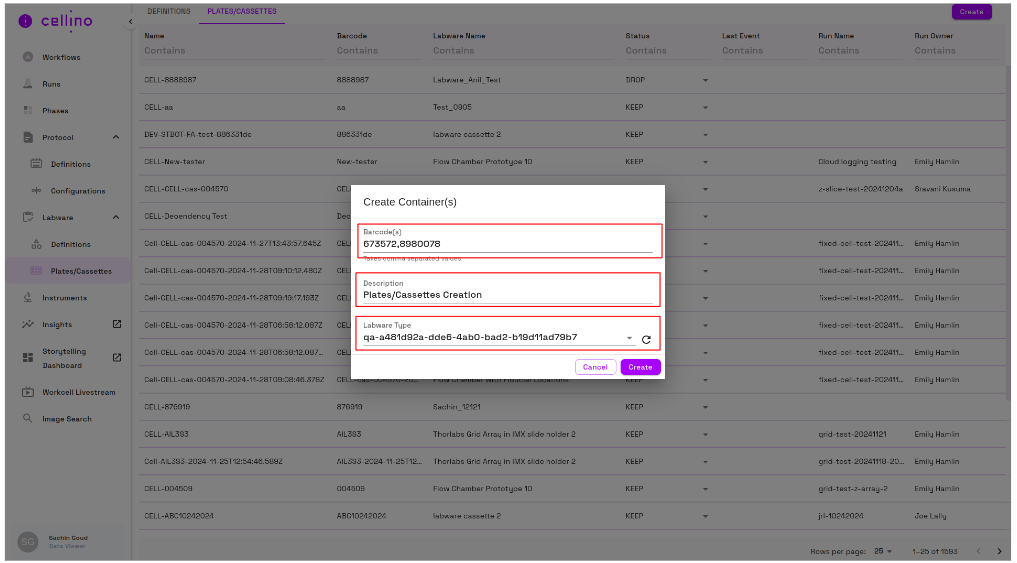Collapse the Labware section in sidebar
This screenshot has width=1017, height=563.
(116, 217)
